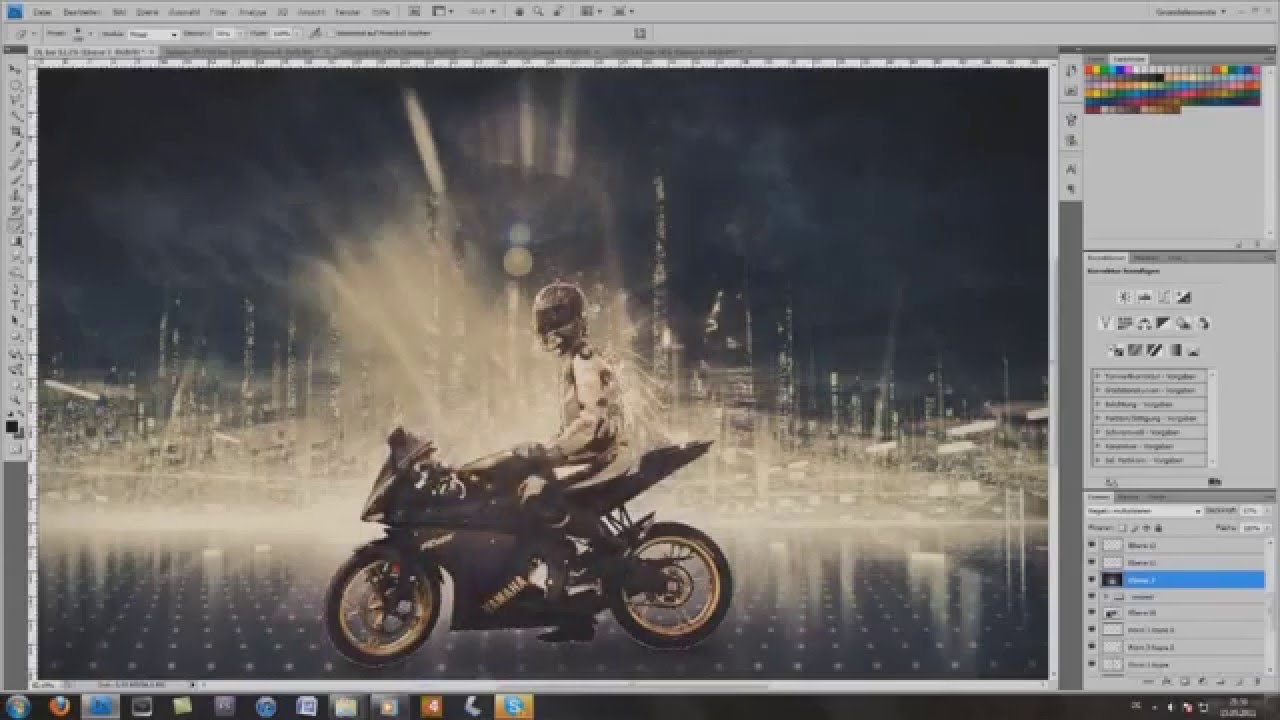Select the Lasso tool
Screen dimensions: 1280x720
(x=16, y=101)
